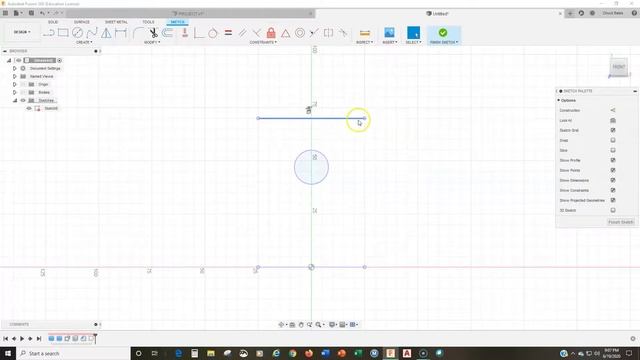Toggle visibility eye of Sketches folder

(23, 100)
